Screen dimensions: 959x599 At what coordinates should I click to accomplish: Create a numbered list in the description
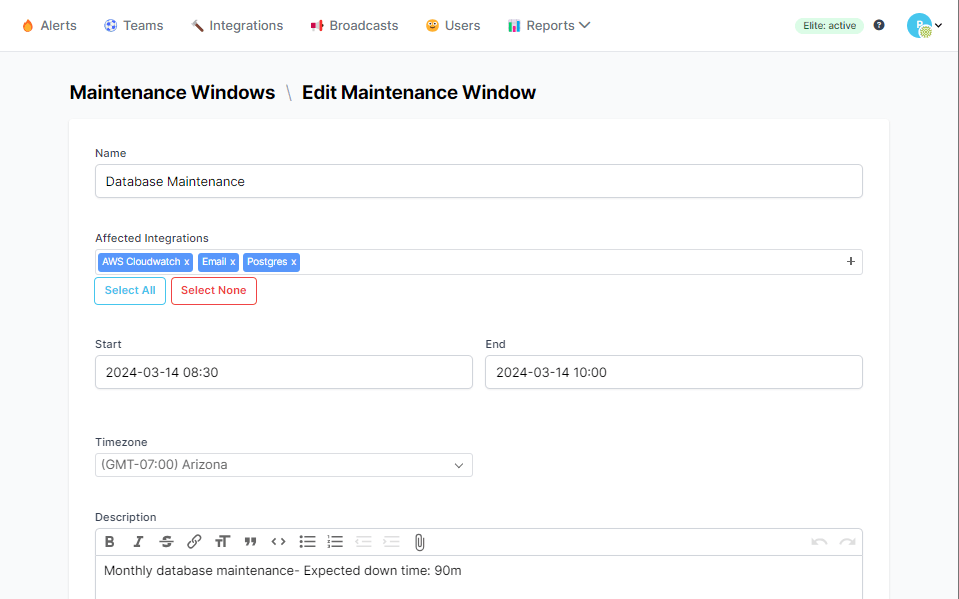[x=335, y=541]
